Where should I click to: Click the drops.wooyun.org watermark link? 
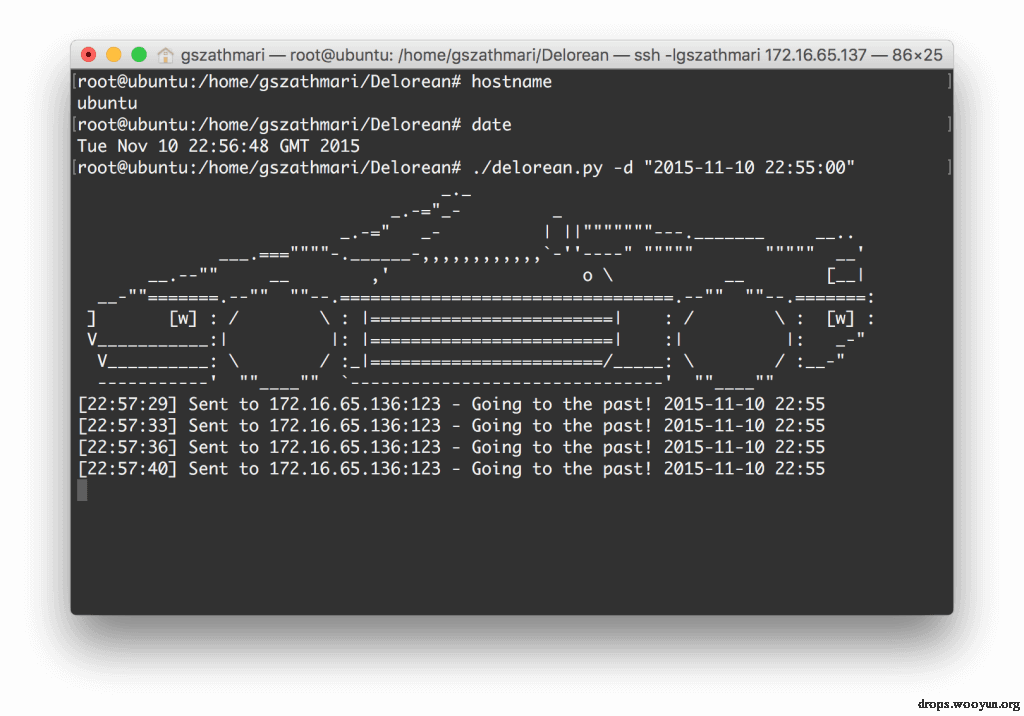(968, 704)
